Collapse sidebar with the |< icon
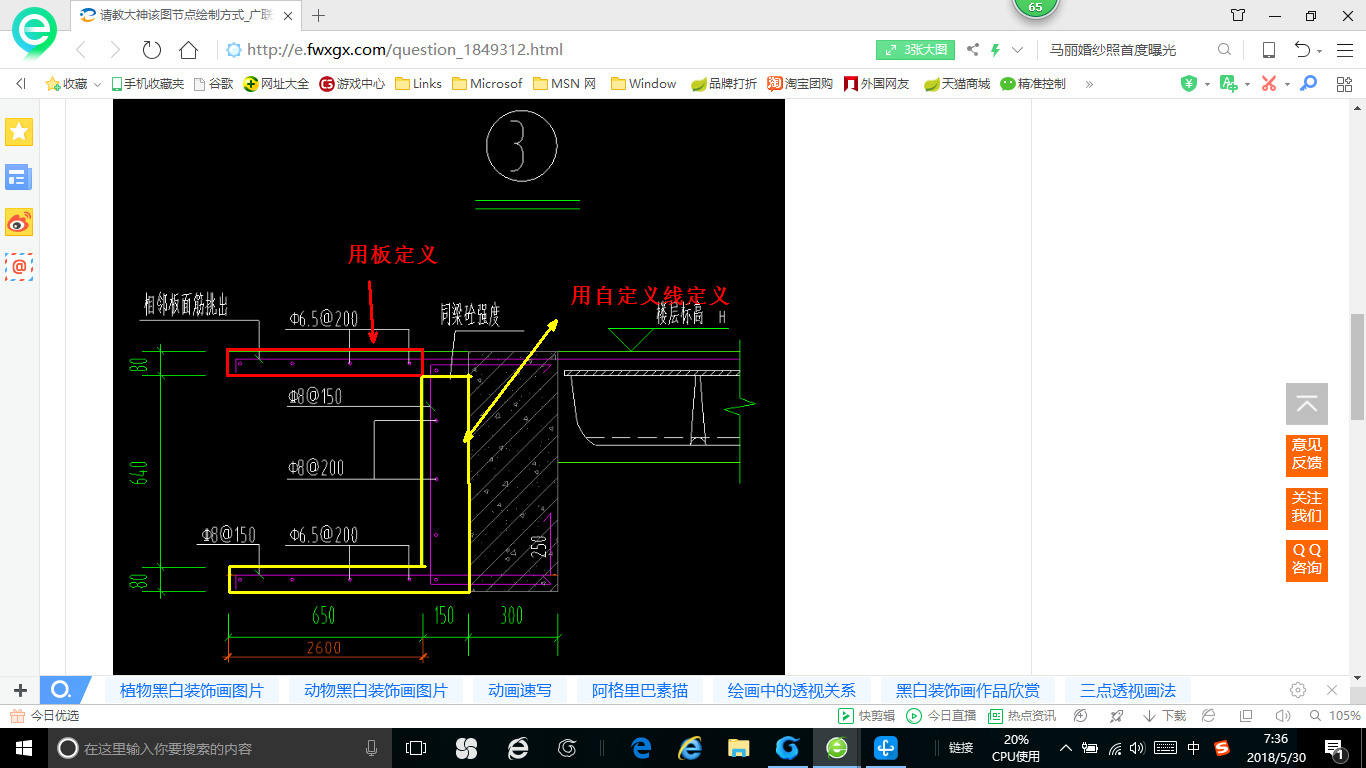The height and width of the screenshot is (768, 1366). (21, 84)
